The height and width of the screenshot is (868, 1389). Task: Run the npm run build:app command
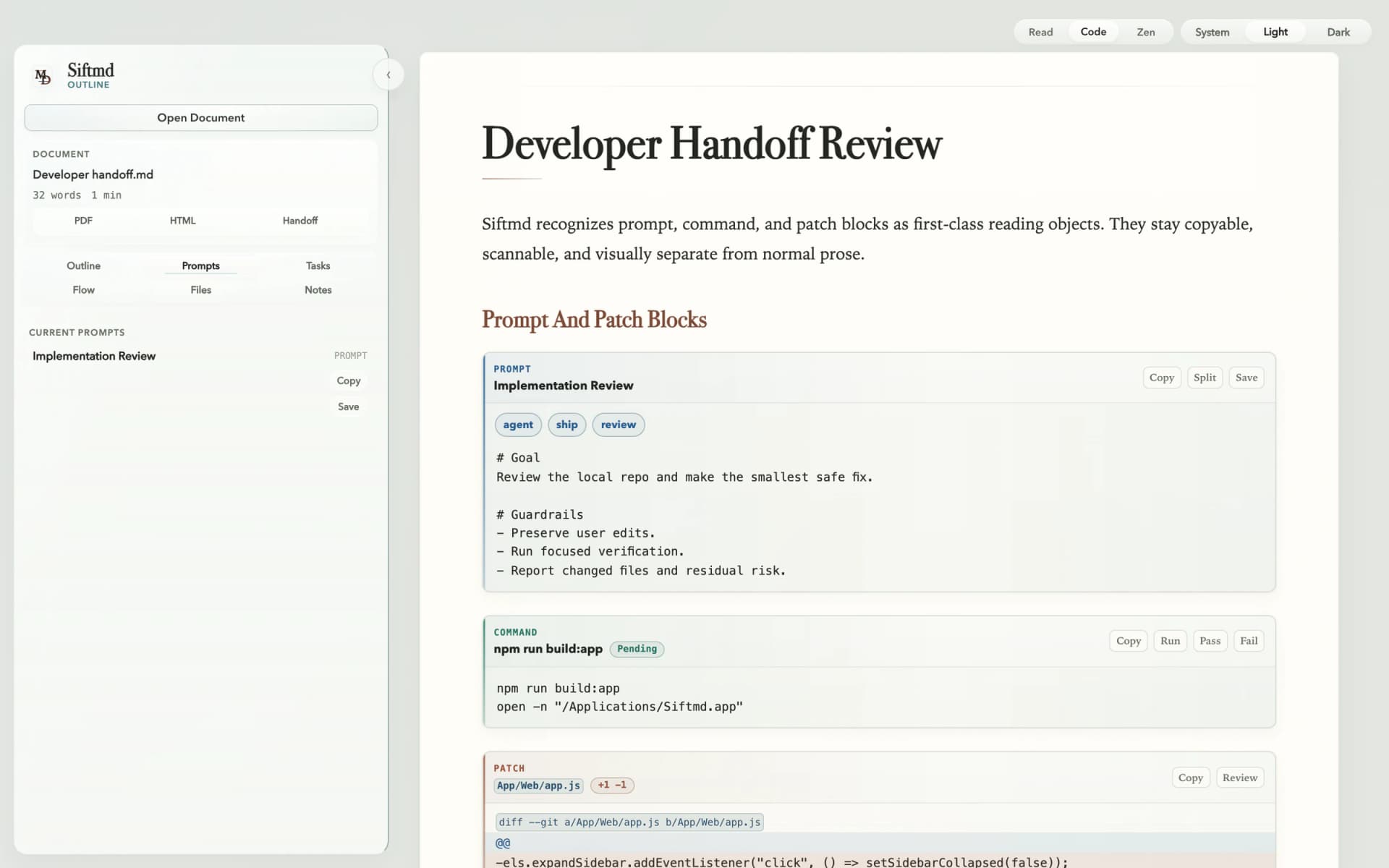[1170, 641]
